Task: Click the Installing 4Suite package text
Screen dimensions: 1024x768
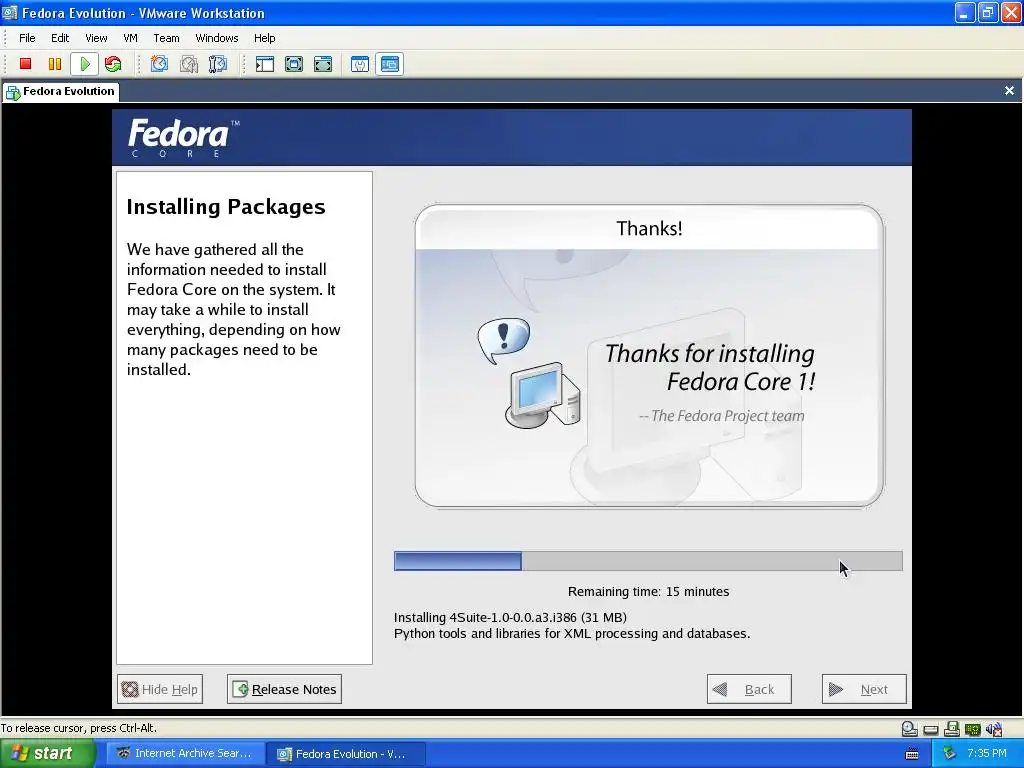Action: click(x=510, y=618)
